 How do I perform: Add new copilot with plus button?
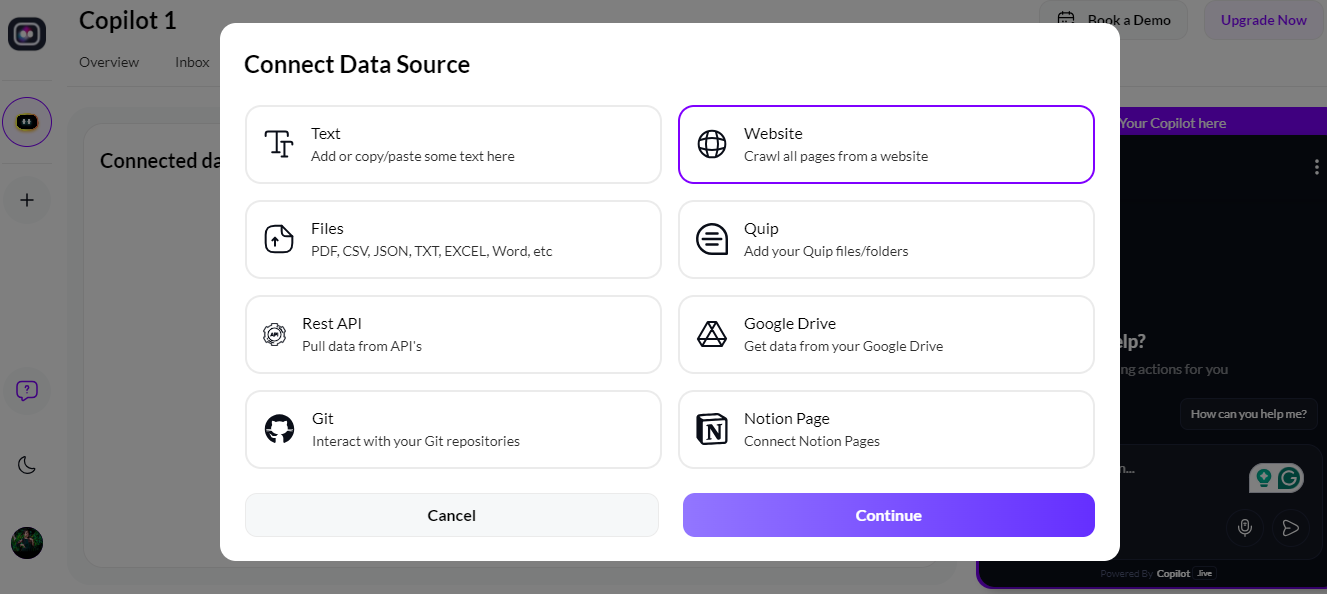[x=27, y=200]
